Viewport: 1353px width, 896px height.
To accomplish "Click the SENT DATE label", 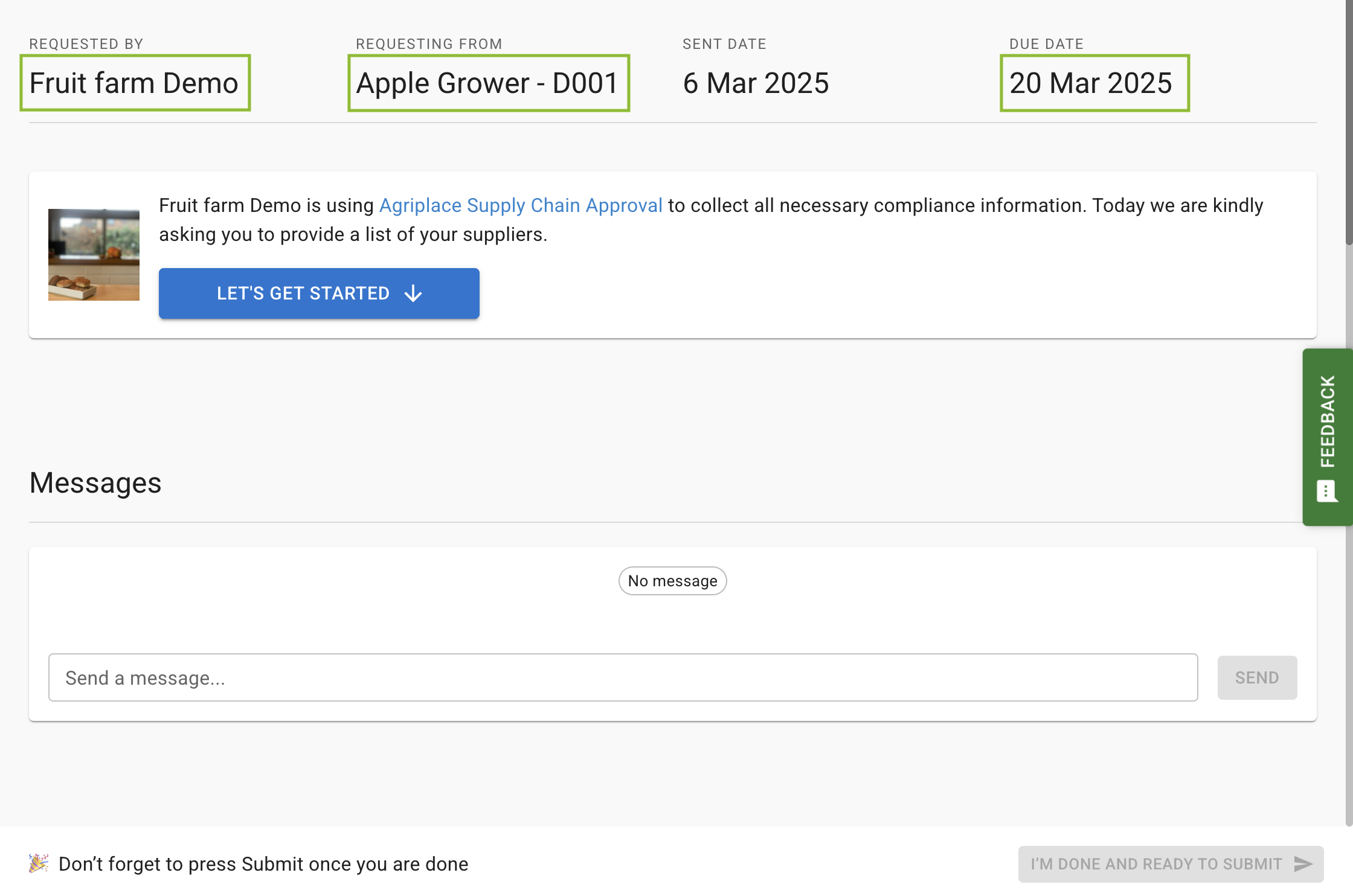I will (x=724, y=44).
